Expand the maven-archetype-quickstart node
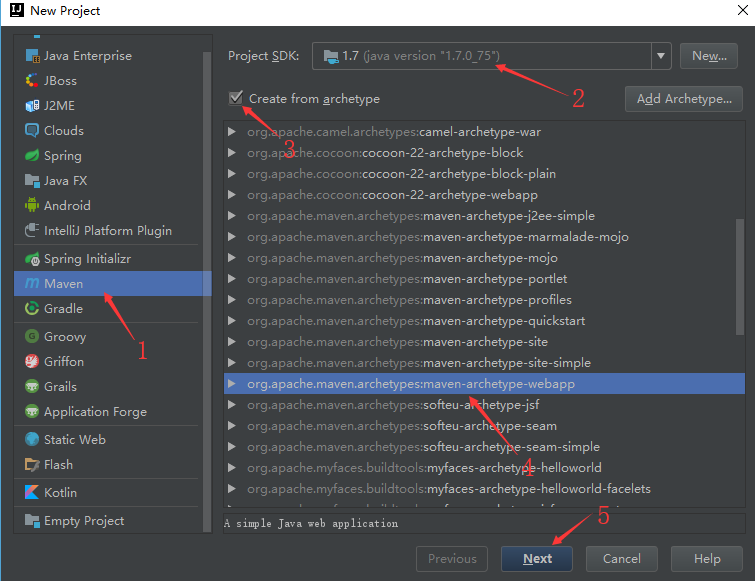 pyautogui.click(x=232, y=321)
